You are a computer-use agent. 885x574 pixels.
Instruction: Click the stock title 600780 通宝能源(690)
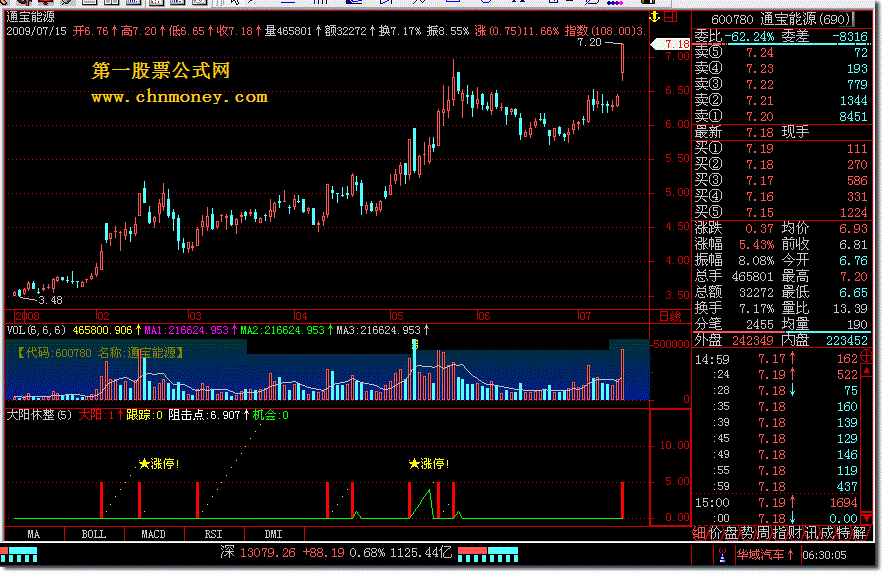(x=781, y=20)
